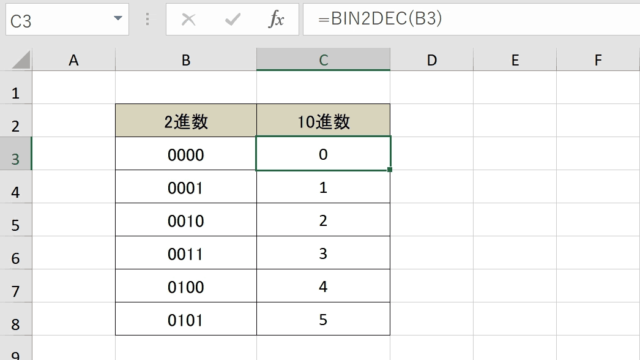640x360 pixels.
Task: Select the 2進数 header cell
Action: point(186,120)
